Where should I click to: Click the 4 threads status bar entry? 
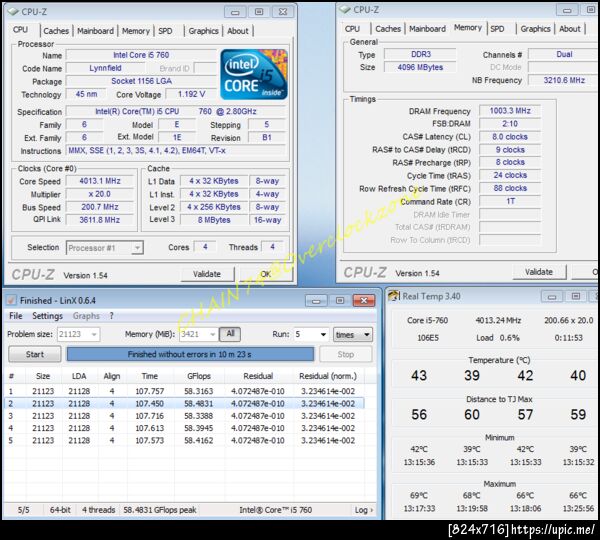click(x=98, y=510)
